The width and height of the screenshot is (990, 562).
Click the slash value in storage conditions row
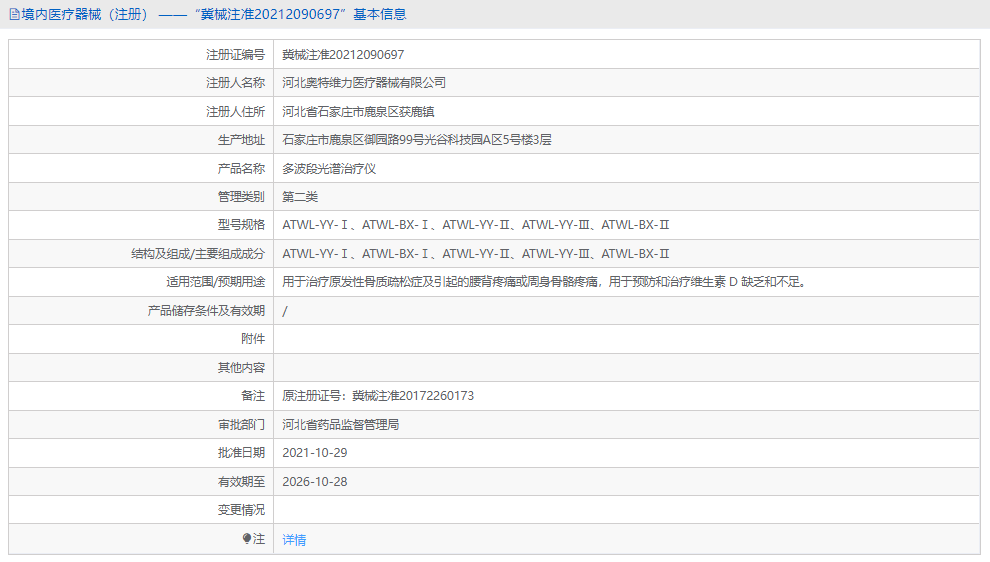[285, 311]
